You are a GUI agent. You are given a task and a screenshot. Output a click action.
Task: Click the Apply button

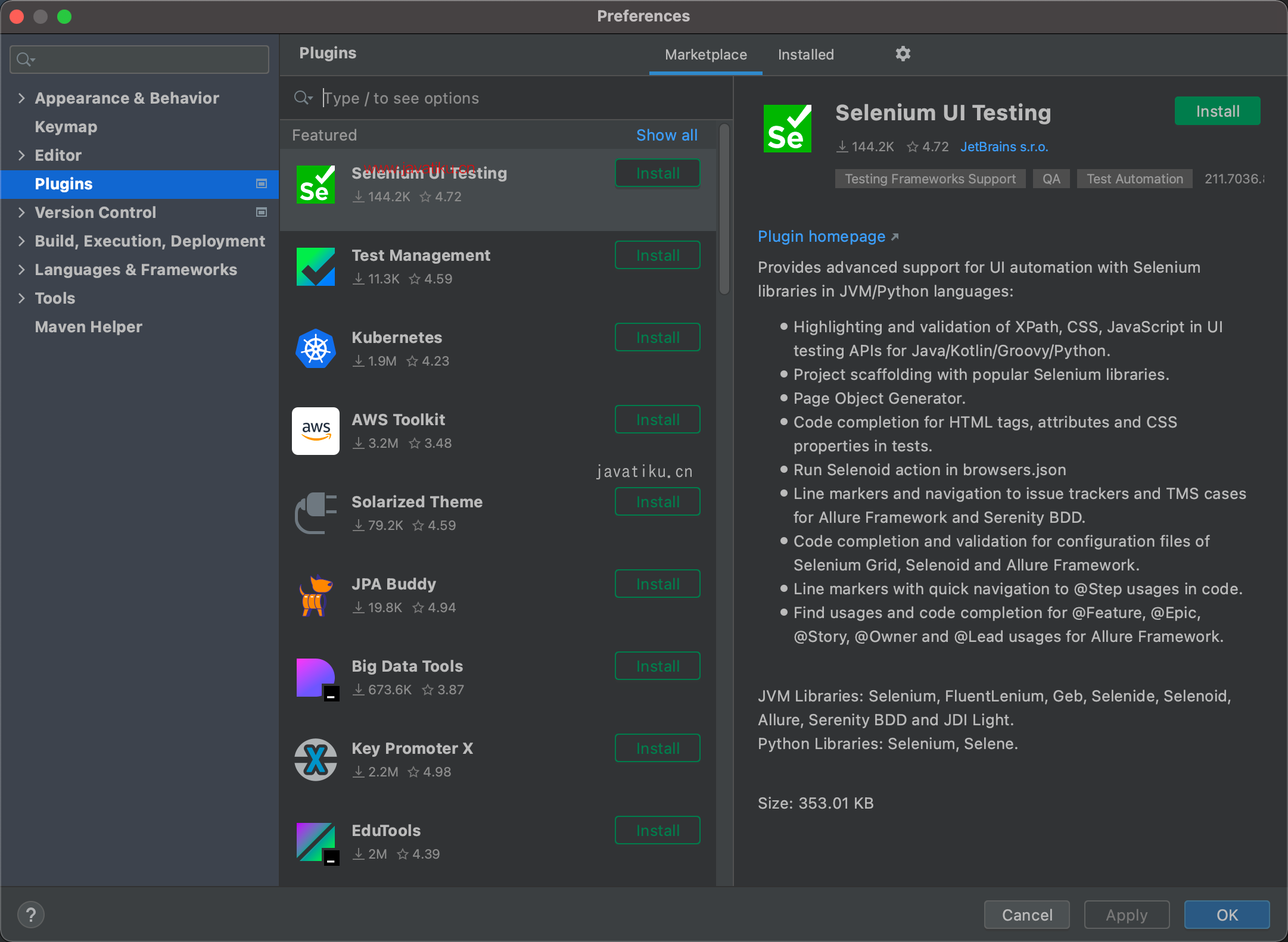click(1127, 915)
